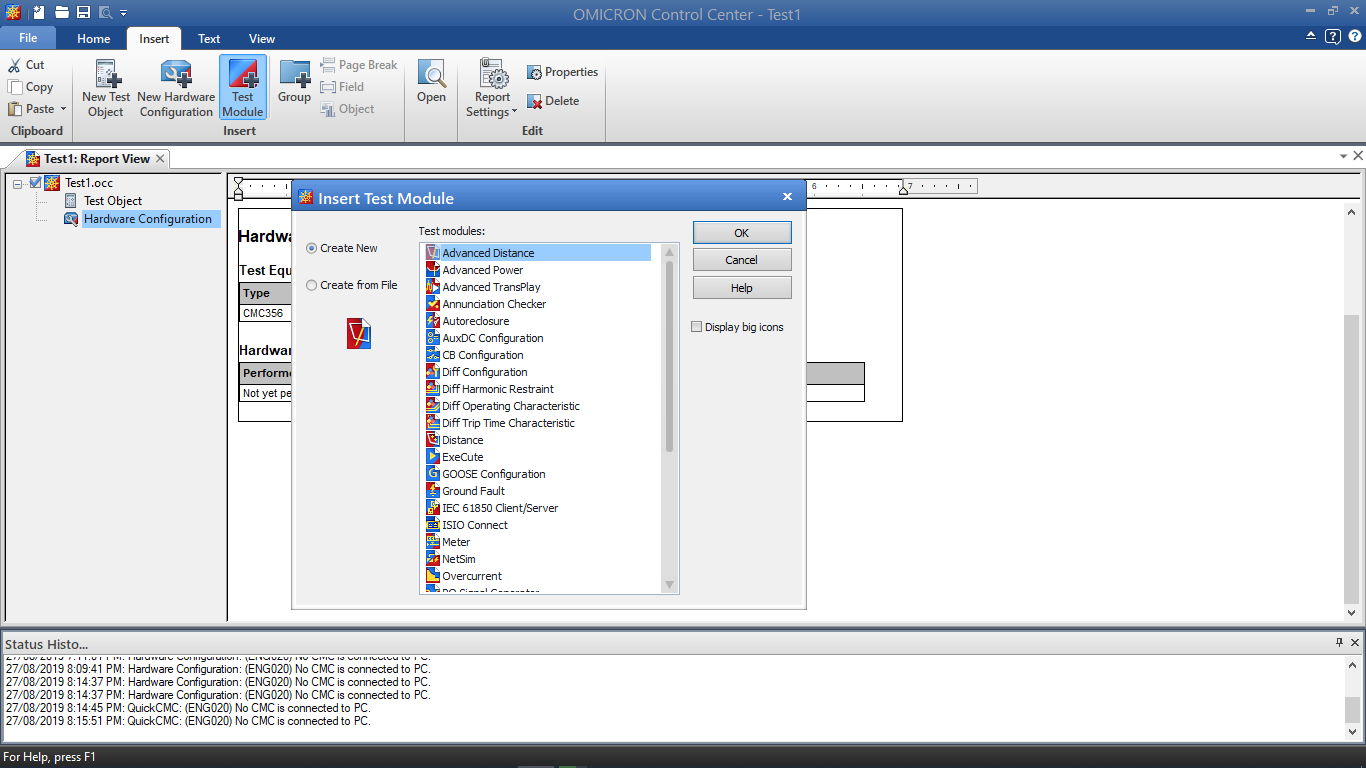Open the File tab
Image resolution: width=1366 pixels, height=768 pixels.
(x=28, y=38)
